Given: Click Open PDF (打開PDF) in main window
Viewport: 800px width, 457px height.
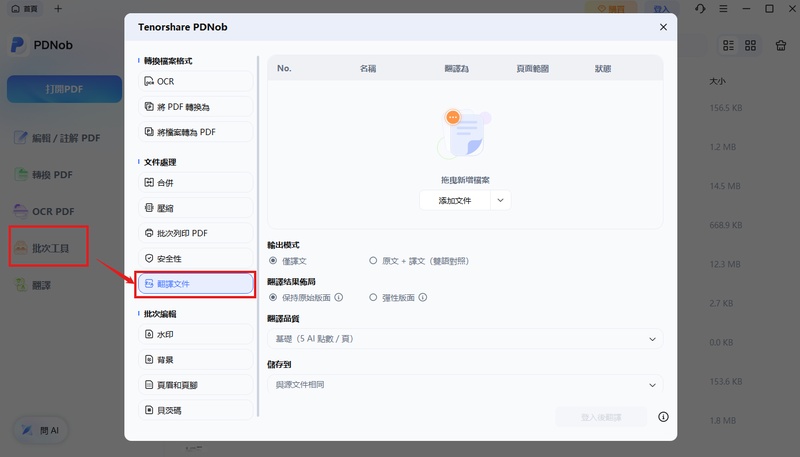Looking at the screenshot, I should 64,89.
